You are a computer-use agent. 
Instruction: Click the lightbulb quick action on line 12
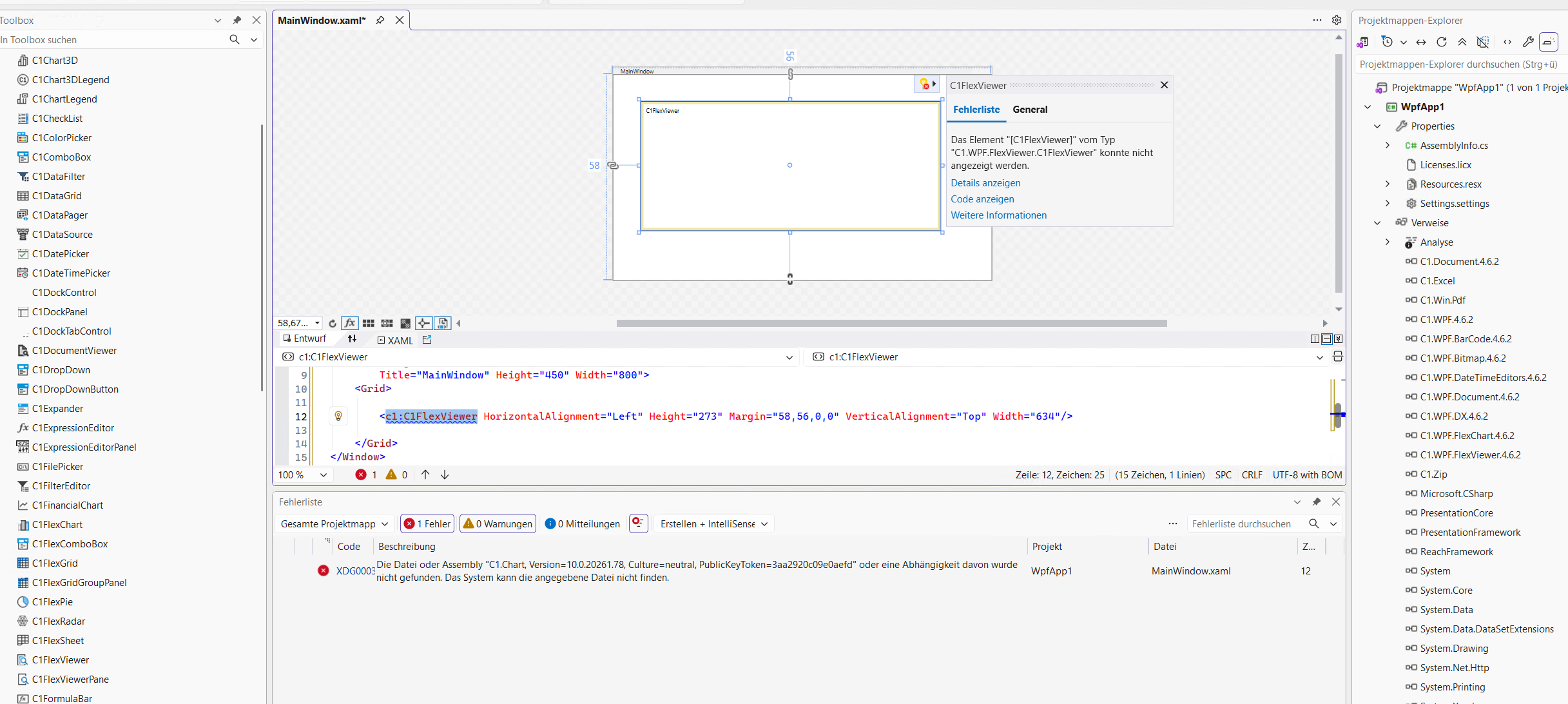click(x=338, y=416)
